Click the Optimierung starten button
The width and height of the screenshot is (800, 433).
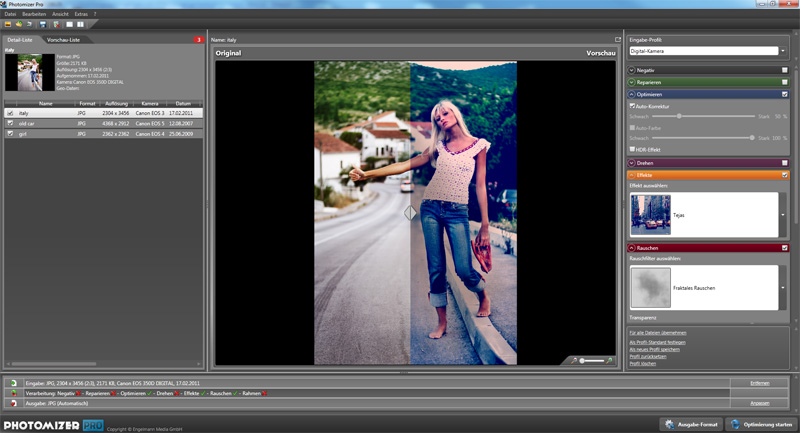[761, 424]
